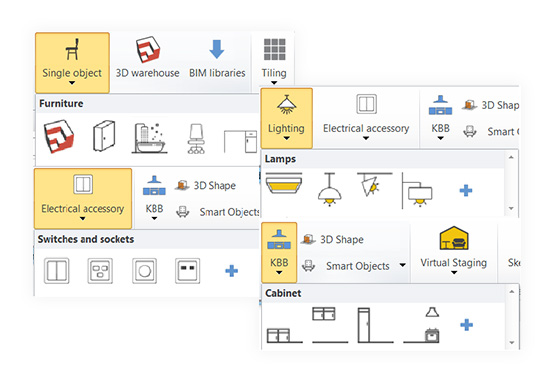Expand Virtual Staging dropdown arrow

point(454,273)
